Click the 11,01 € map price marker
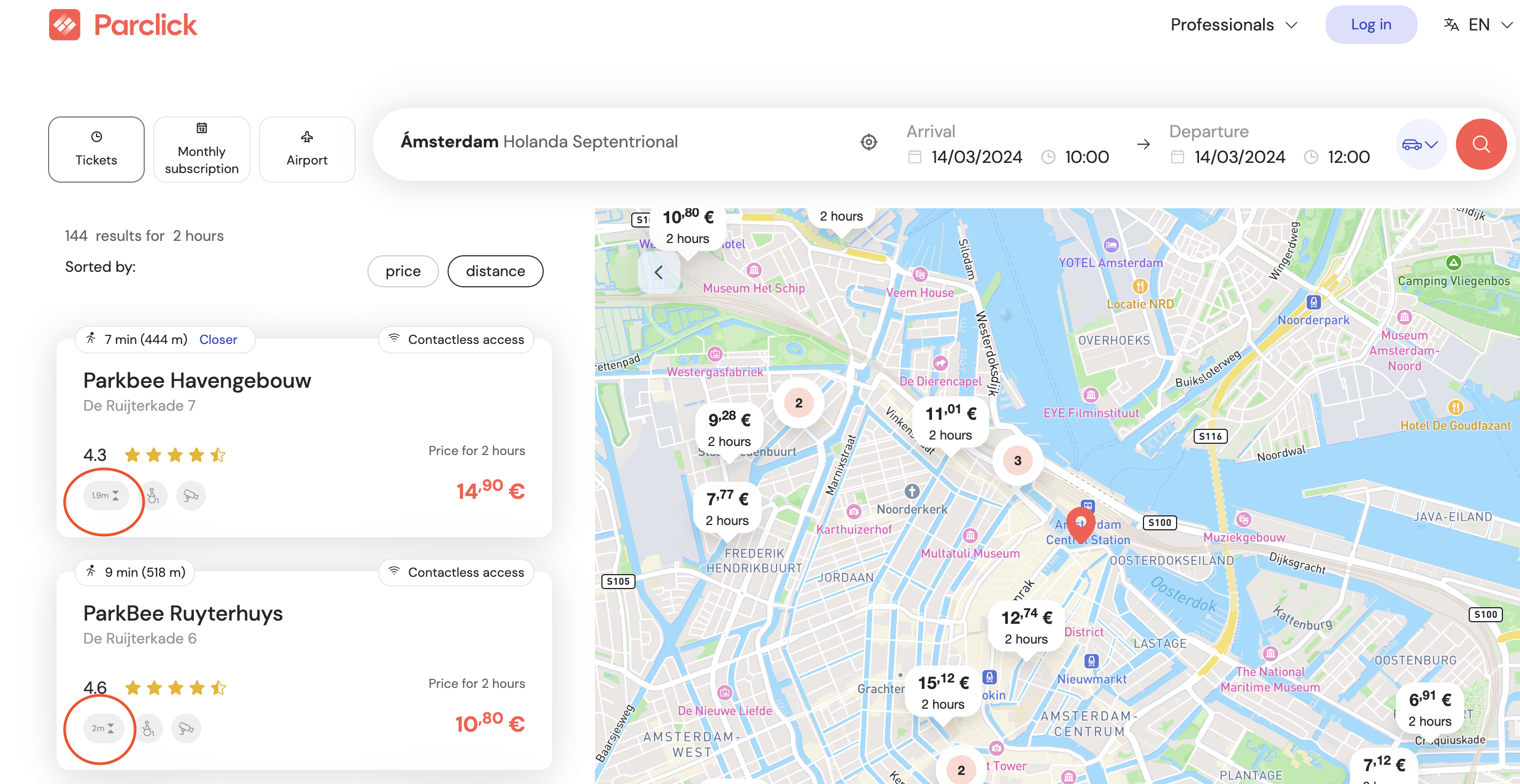The width and height of the screenshot is (1520, 784). 950,423
